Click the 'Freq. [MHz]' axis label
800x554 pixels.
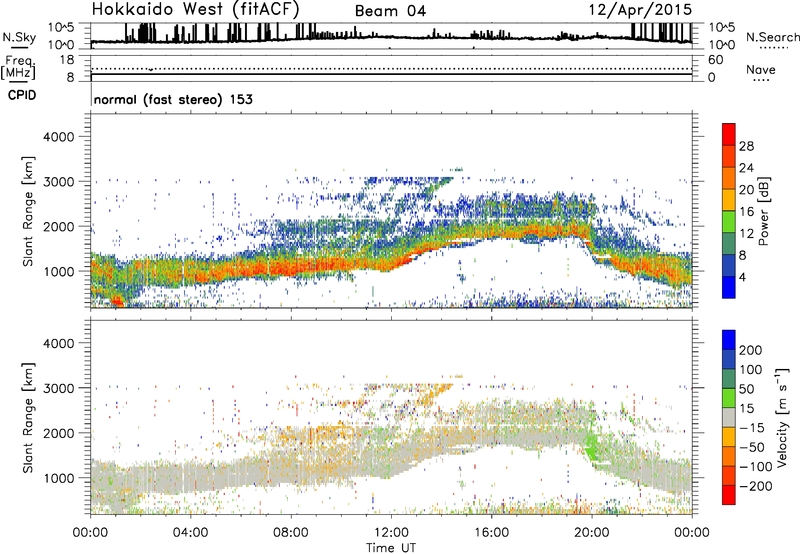pyautogui.click(x=18, y=67)
